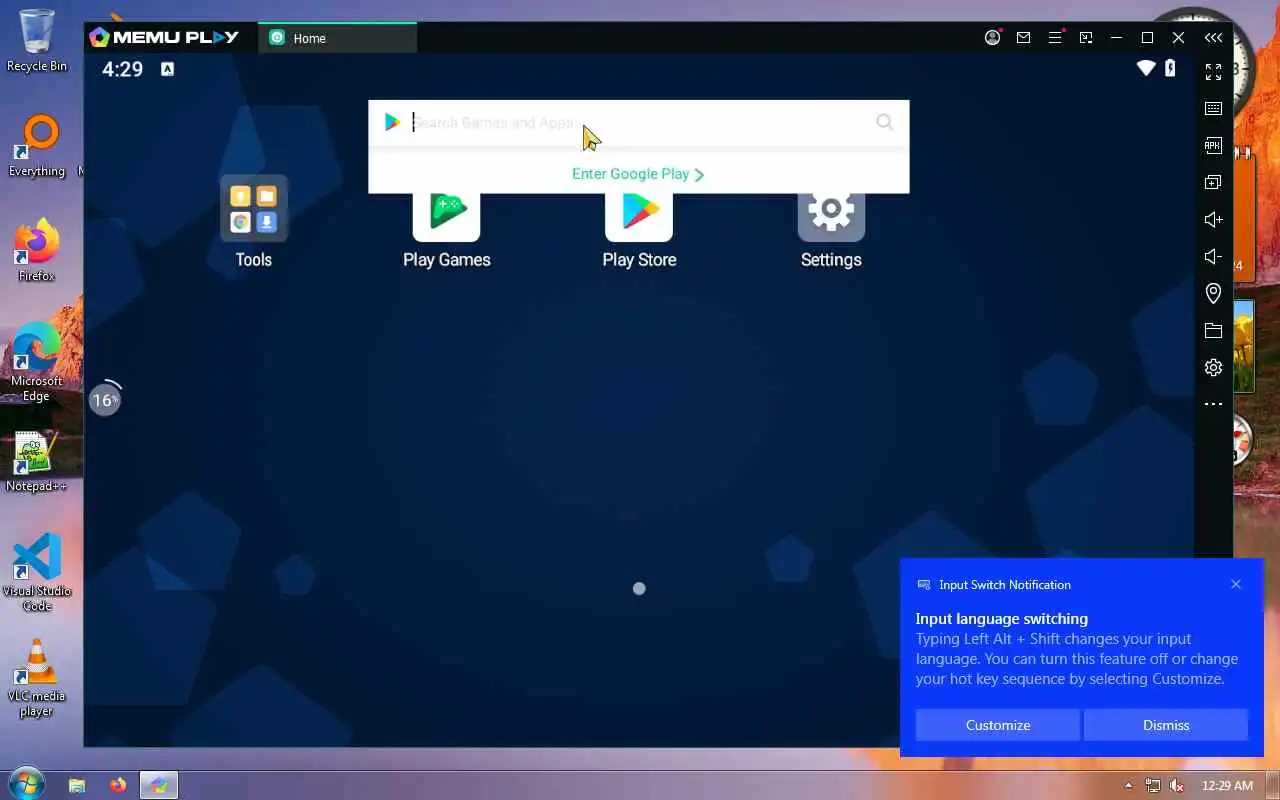Click the home screen page indicator dot
The height and width of the screenshot is (800, 1280).
tap(639, 588)
